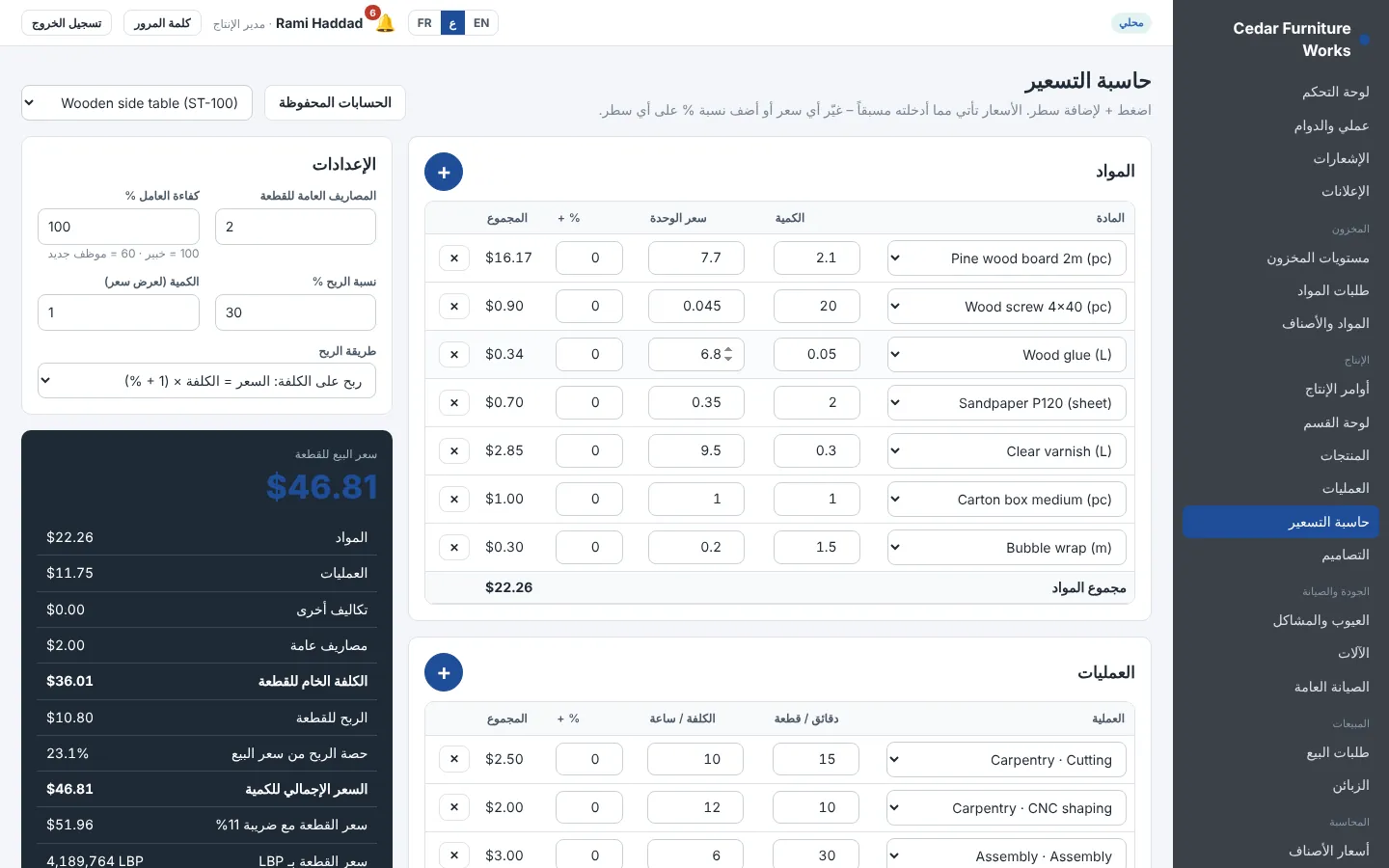Image resolution: width=1389 pixels, height=868 pixels.
Task: Edit quantity for quote field showing 1
Action: pyautogui.click(x=119, y=313)
